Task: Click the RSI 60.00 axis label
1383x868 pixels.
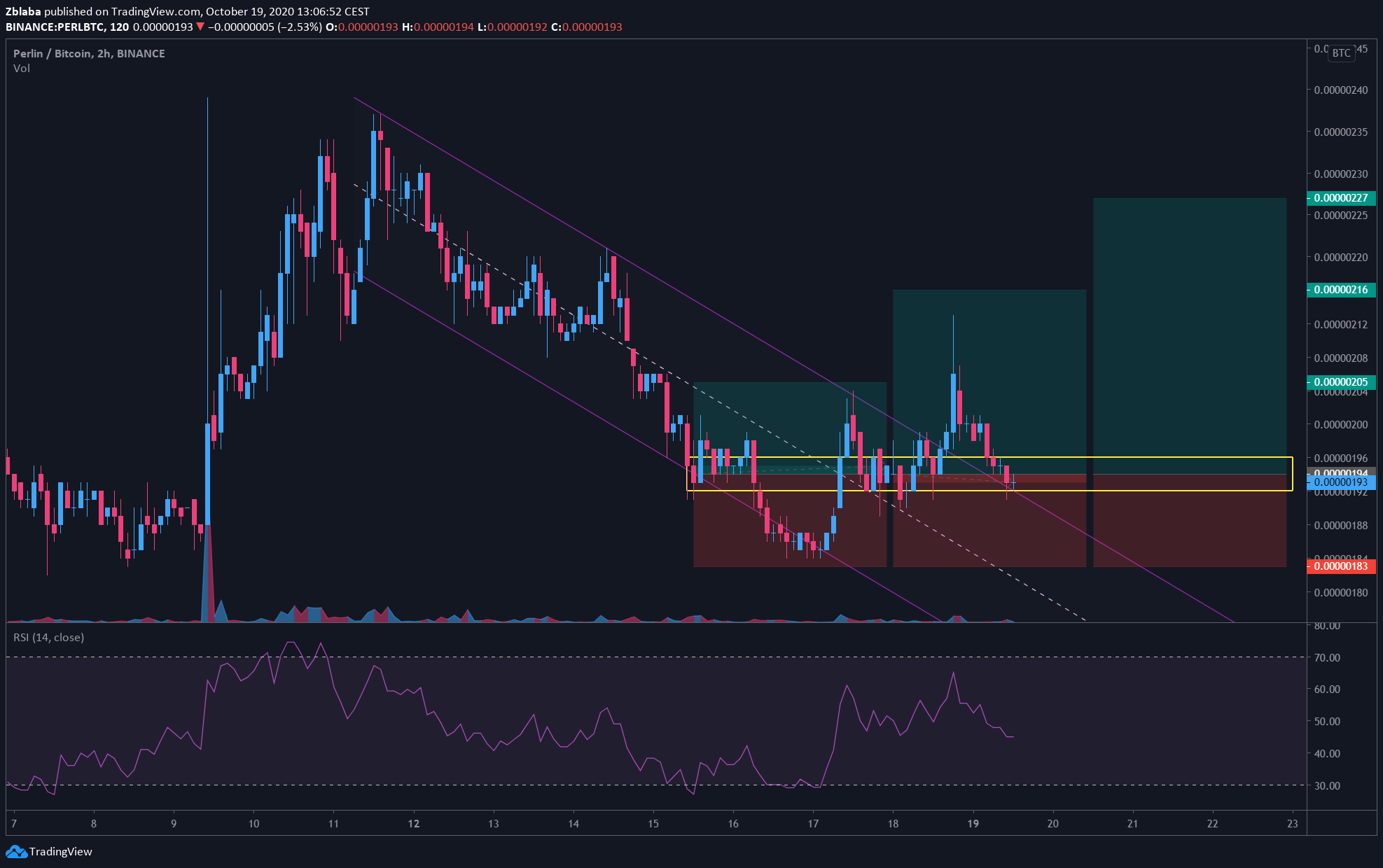Action: tap(1327, 689)
